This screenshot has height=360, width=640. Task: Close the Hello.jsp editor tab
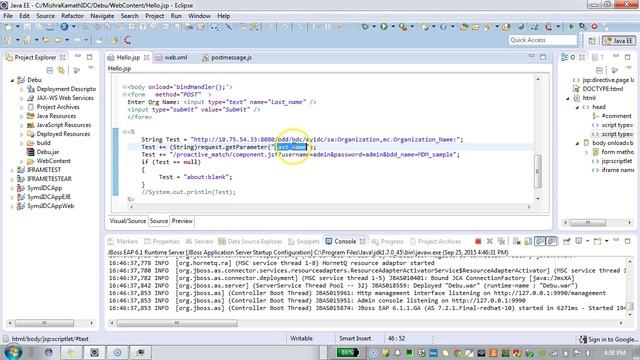point(147,58)
